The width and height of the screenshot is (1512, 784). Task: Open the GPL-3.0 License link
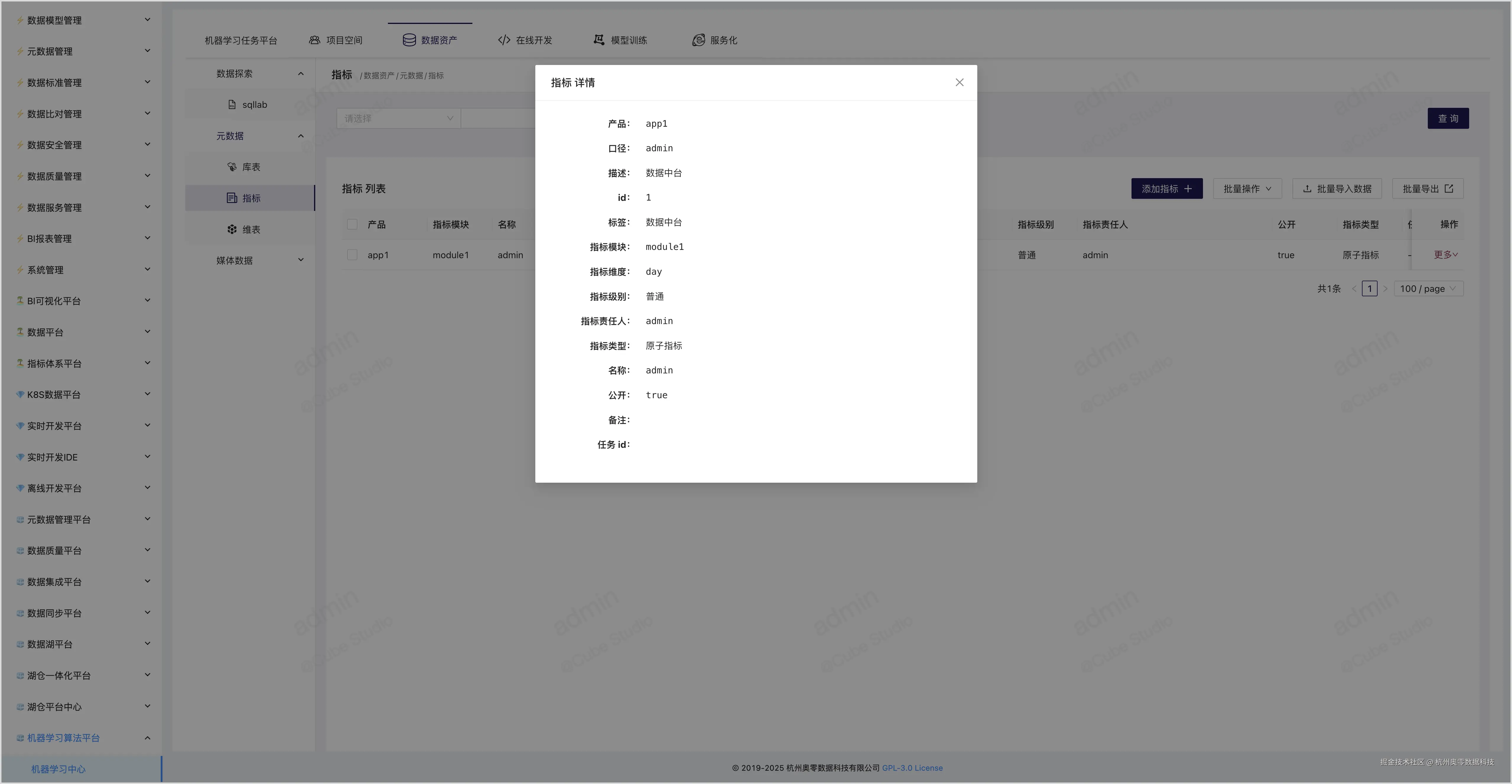[912, 767]
